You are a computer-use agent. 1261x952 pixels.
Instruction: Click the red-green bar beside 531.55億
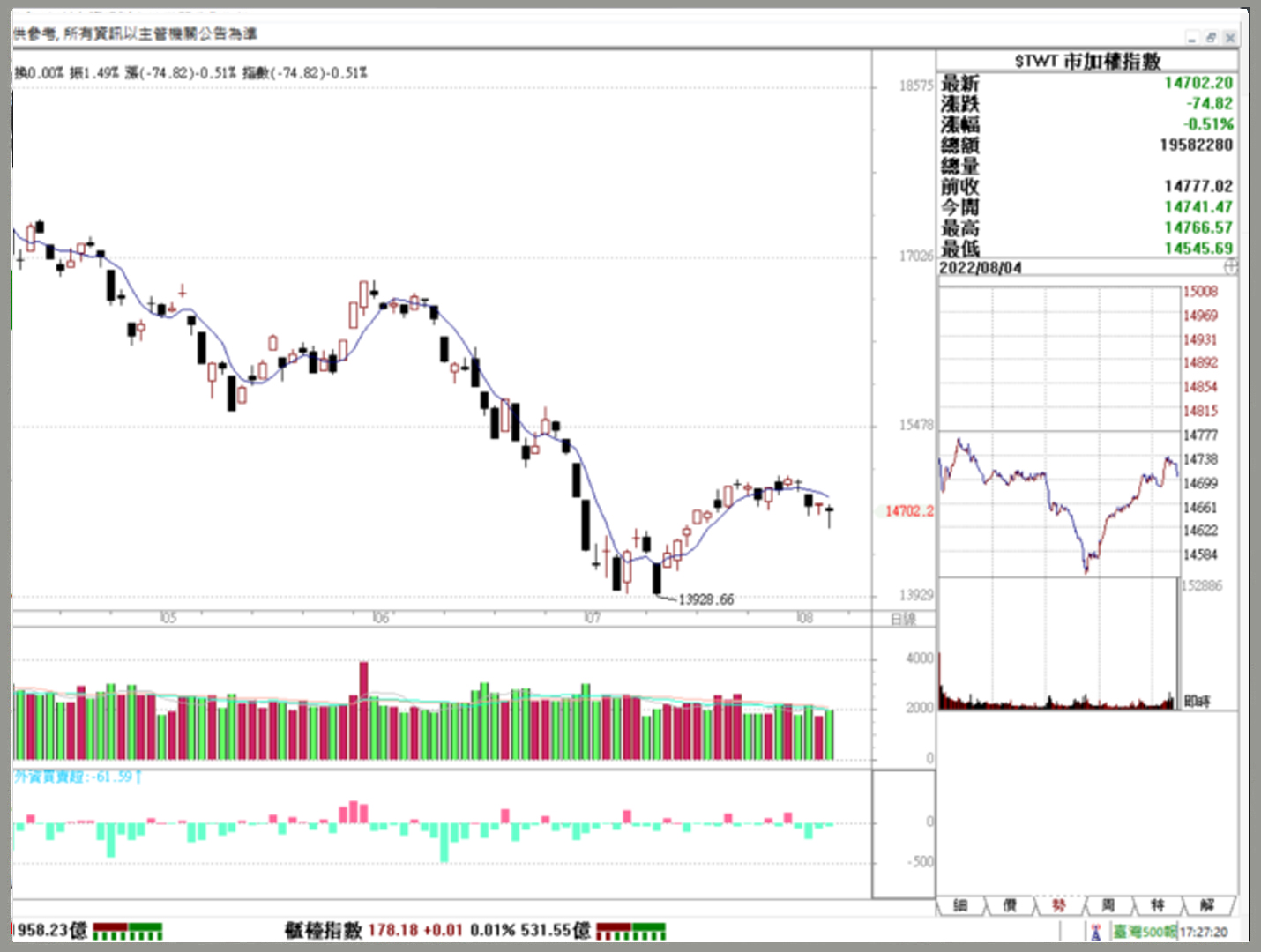(630, 931)
